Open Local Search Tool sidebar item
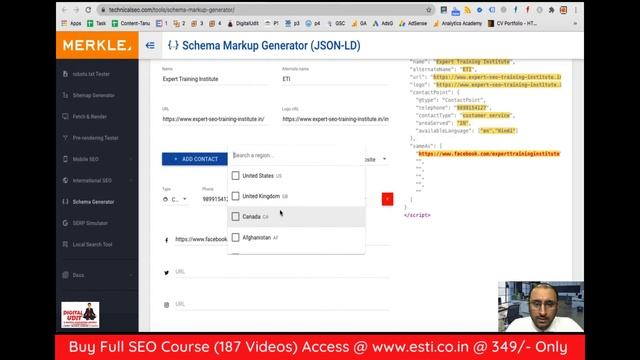The width and height of the screenshot is (640, 360). tap(92, 244)
